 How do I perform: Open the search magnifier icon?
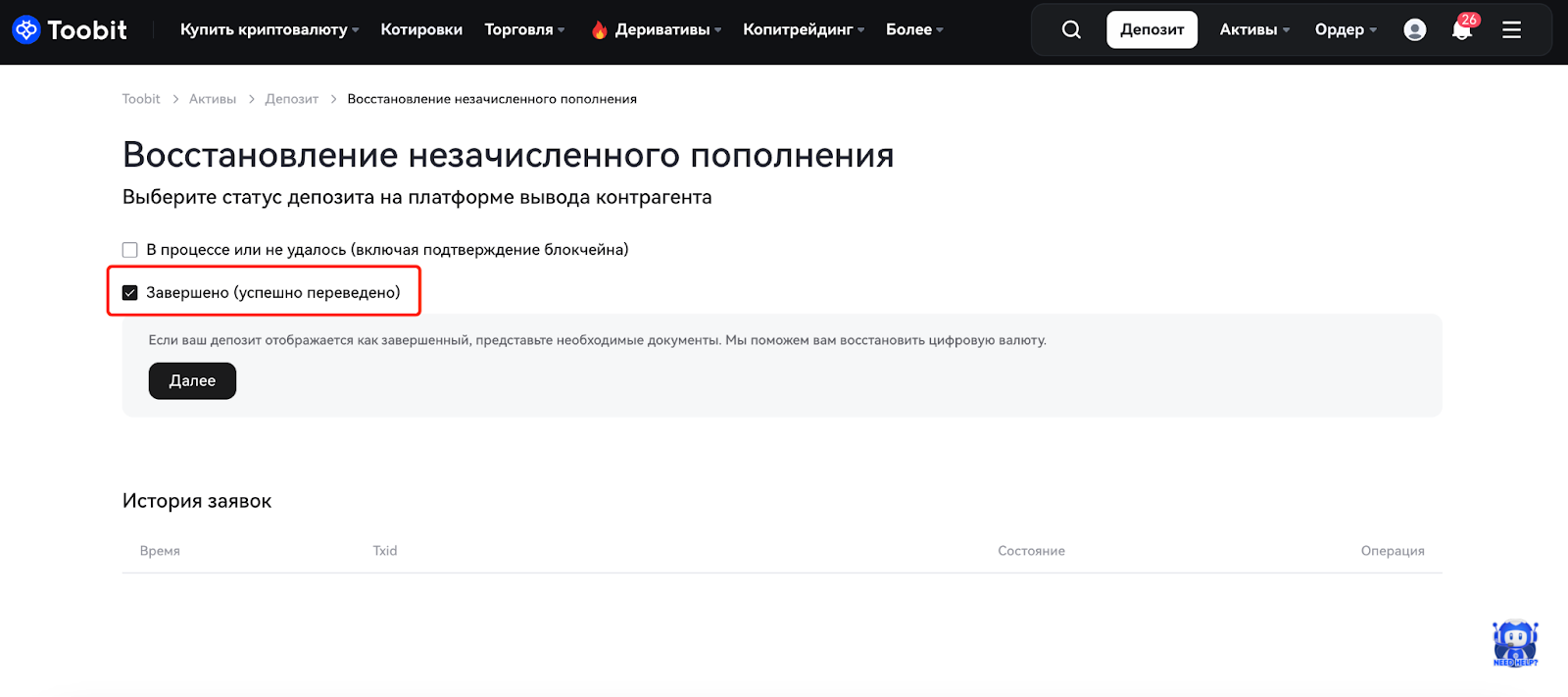tap(1071, 29)
